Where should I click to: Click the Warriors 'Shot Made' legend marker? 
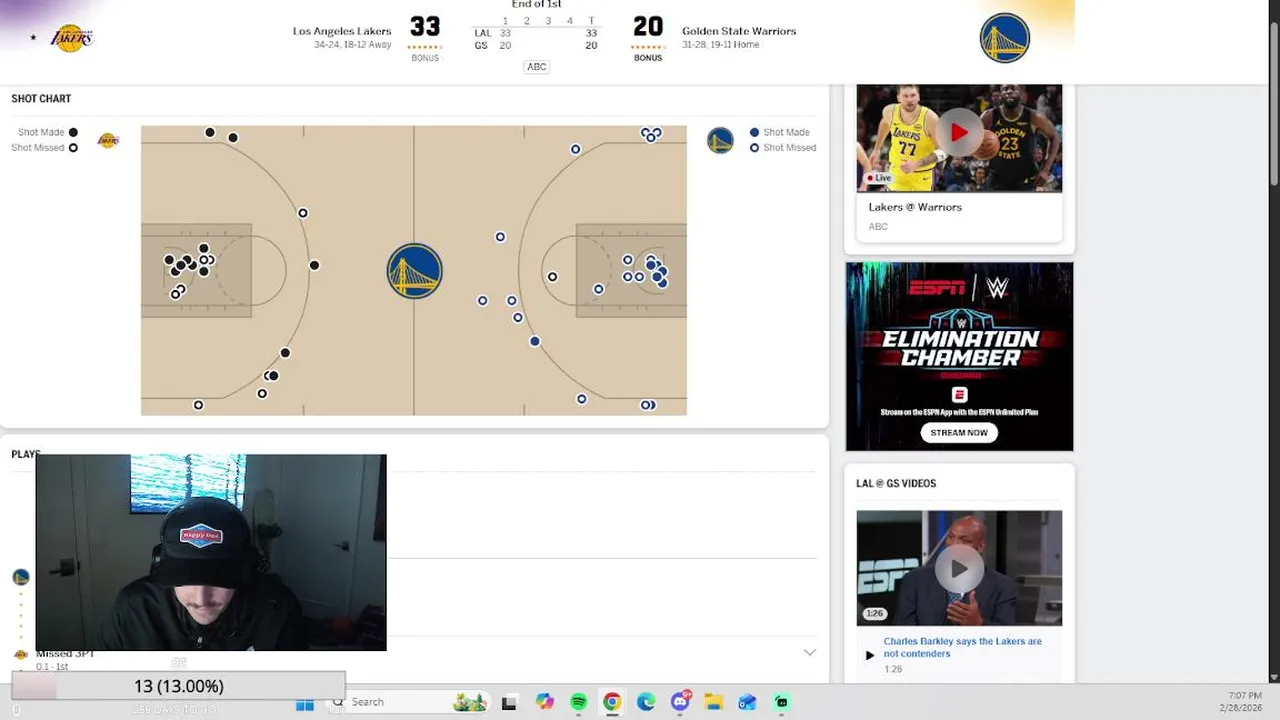pos(754,132)
